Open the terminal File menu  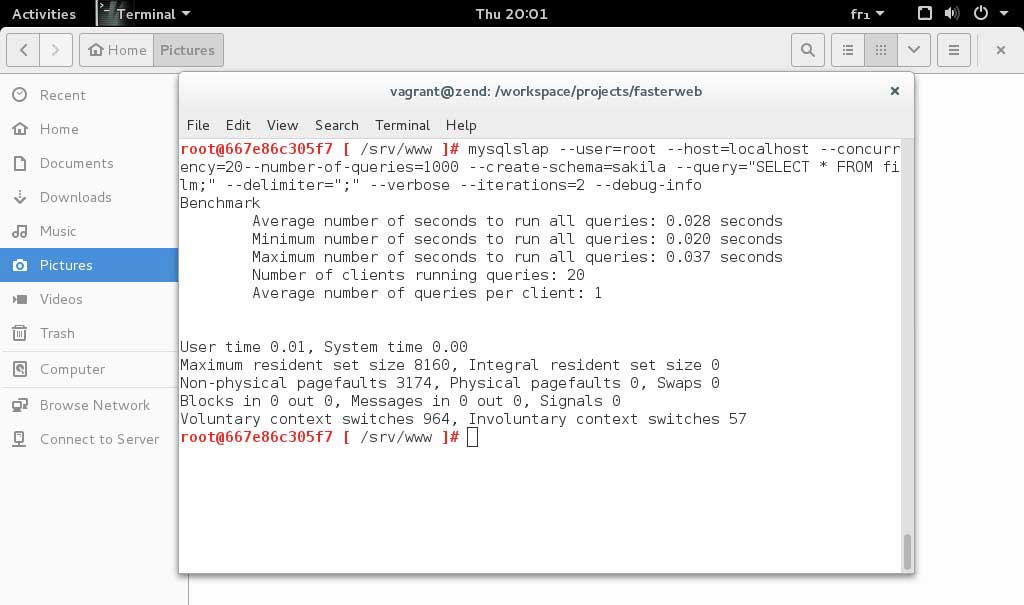coord(198,125)
